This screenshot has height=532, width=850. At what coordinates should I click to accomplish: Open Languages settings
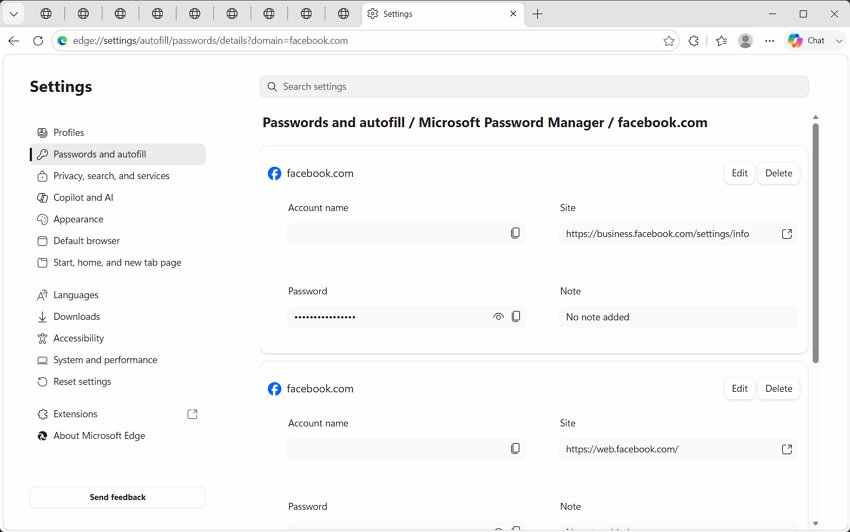118,295
